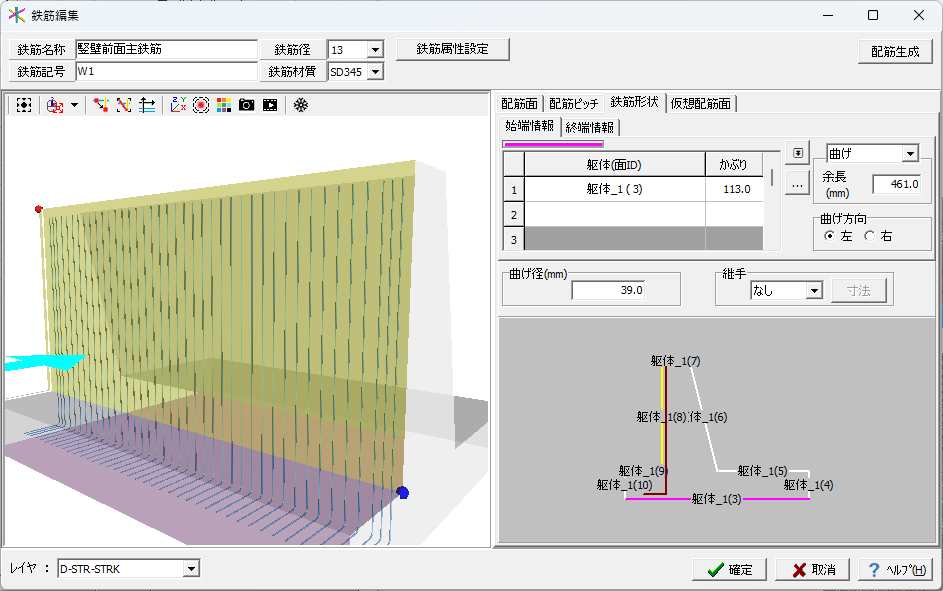The height and width of the screenshot is (591, 943).
Task: Open the 曲げ end-type dropdown
Action: pos(911,154)
